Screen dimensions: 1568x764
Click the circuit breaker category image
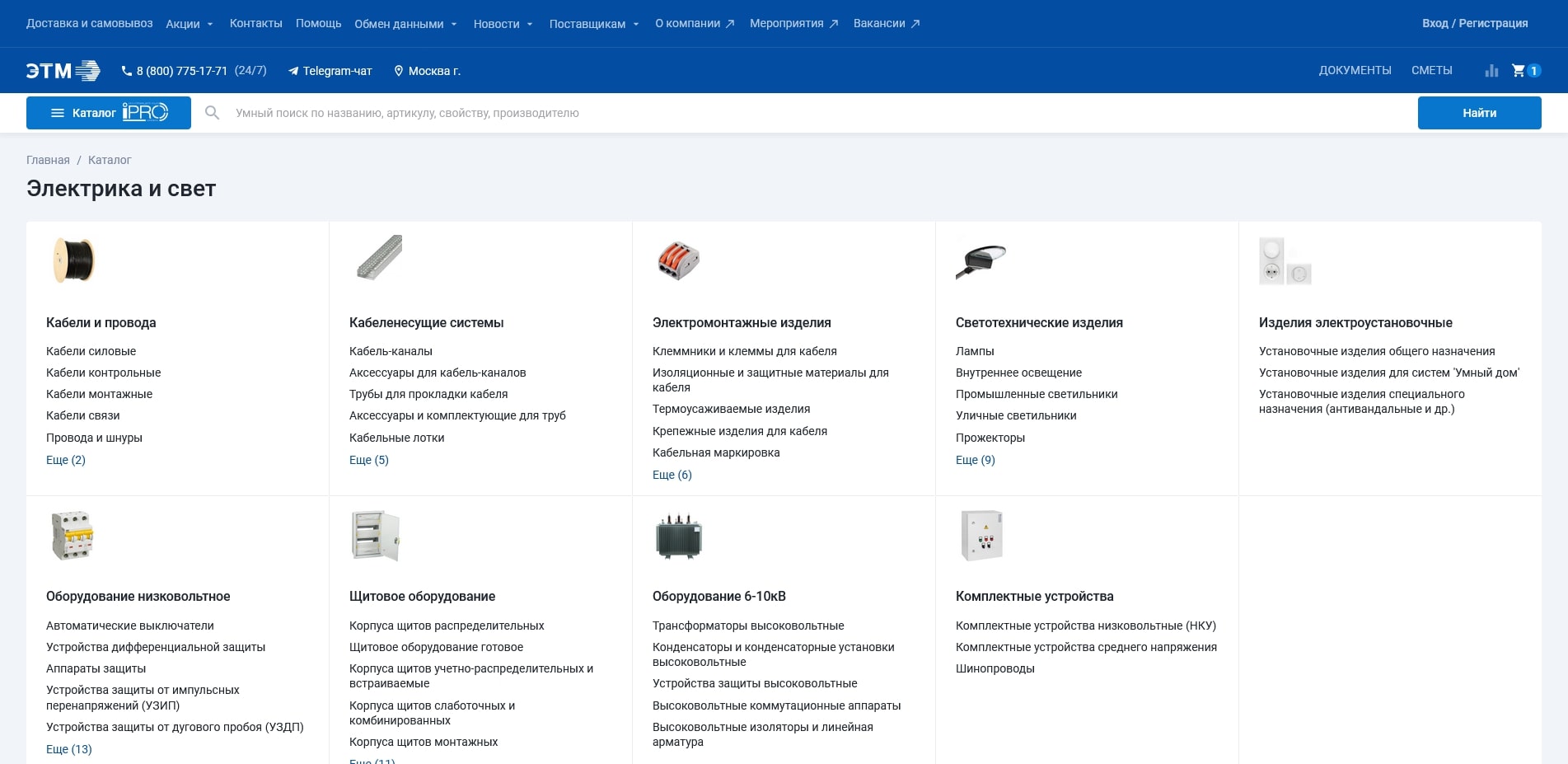(73, 536)
